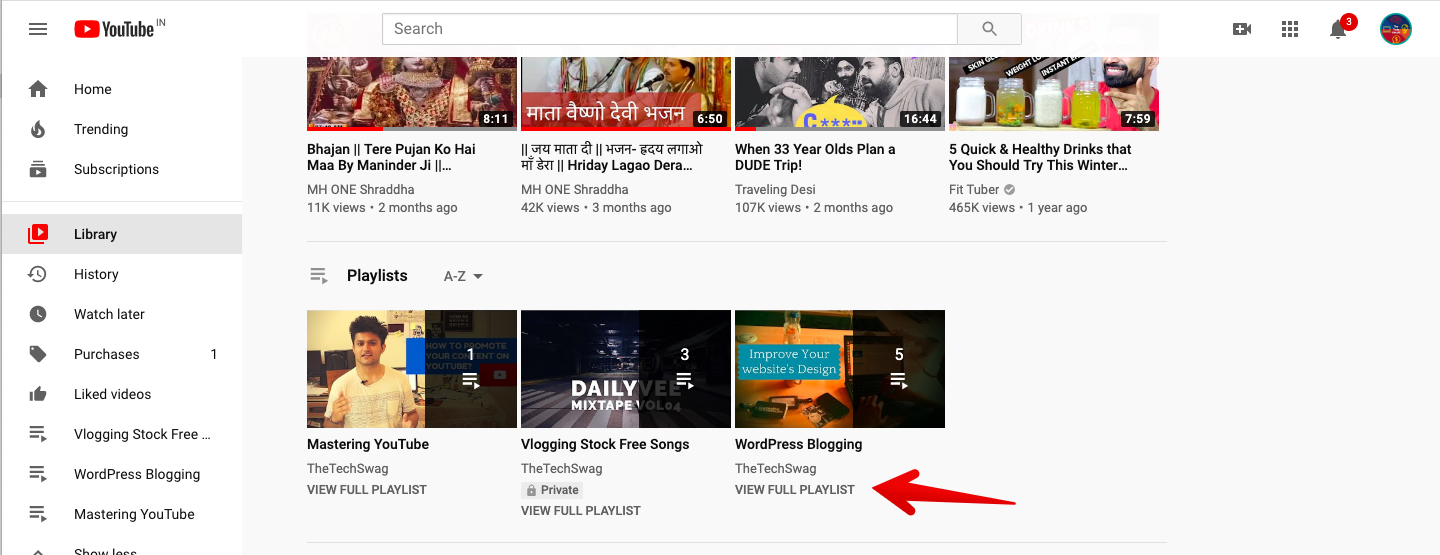The height and width of the screenshot is (555, 1440).
Task: Open the hamburger guide menu
Action: tap(38, 29)
